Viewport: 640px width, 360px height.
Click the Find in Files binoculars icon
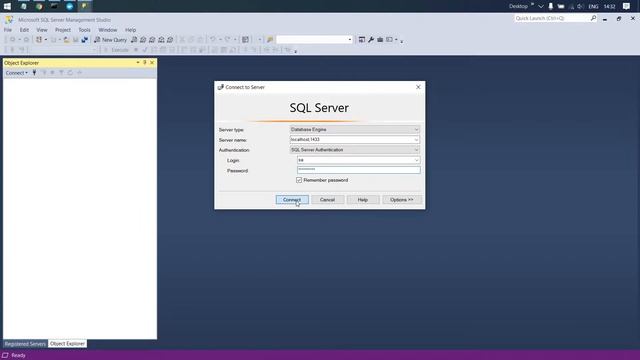[270, 40]
